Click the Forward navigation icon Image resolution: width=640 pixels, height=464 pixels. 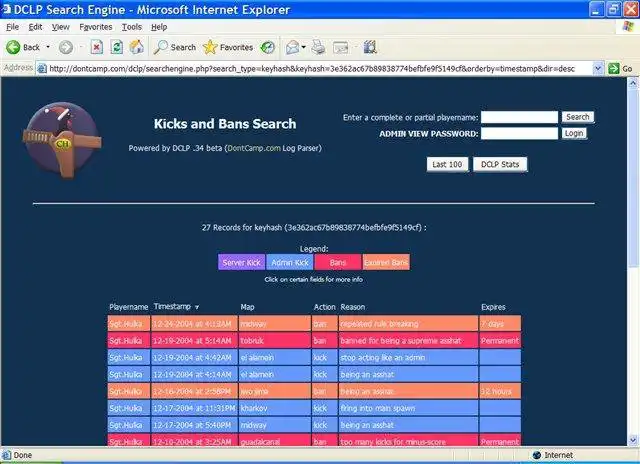pyautogui.click(x=65, y=47)
